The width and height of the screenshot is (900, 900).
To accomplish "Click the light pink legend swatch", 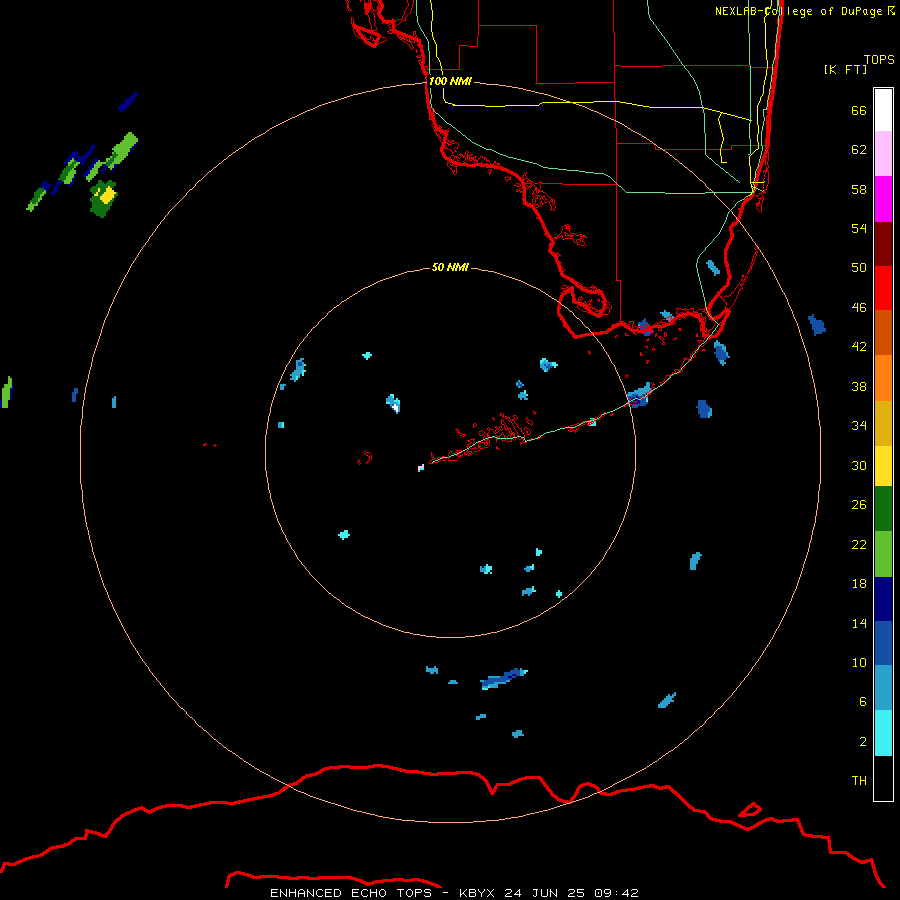I will (x=883, y=153).
